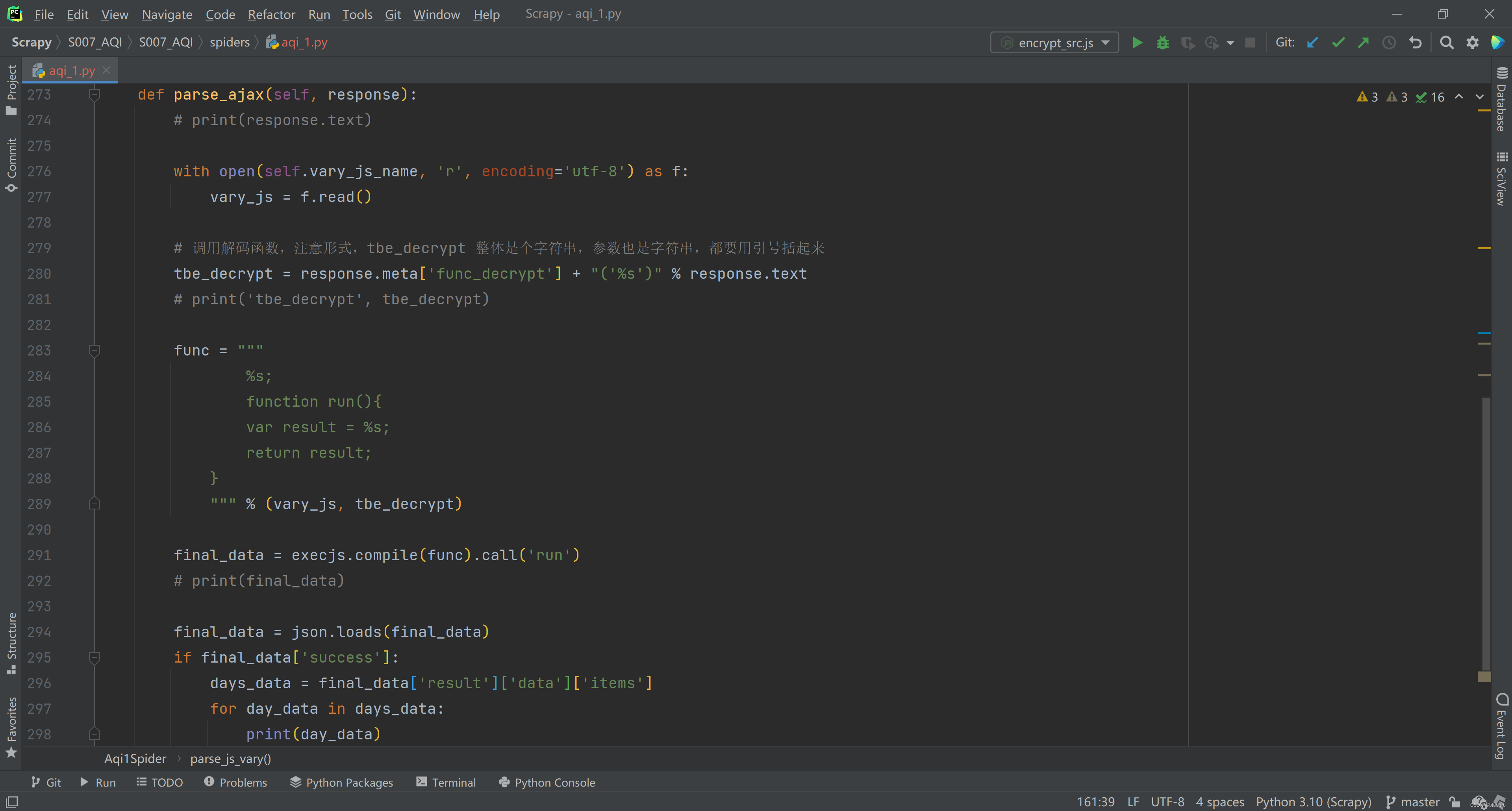Image resolution: width=1512 pixels, height=811 pixels.
Task: Click the Run menu item
Action: coord(318,14)
